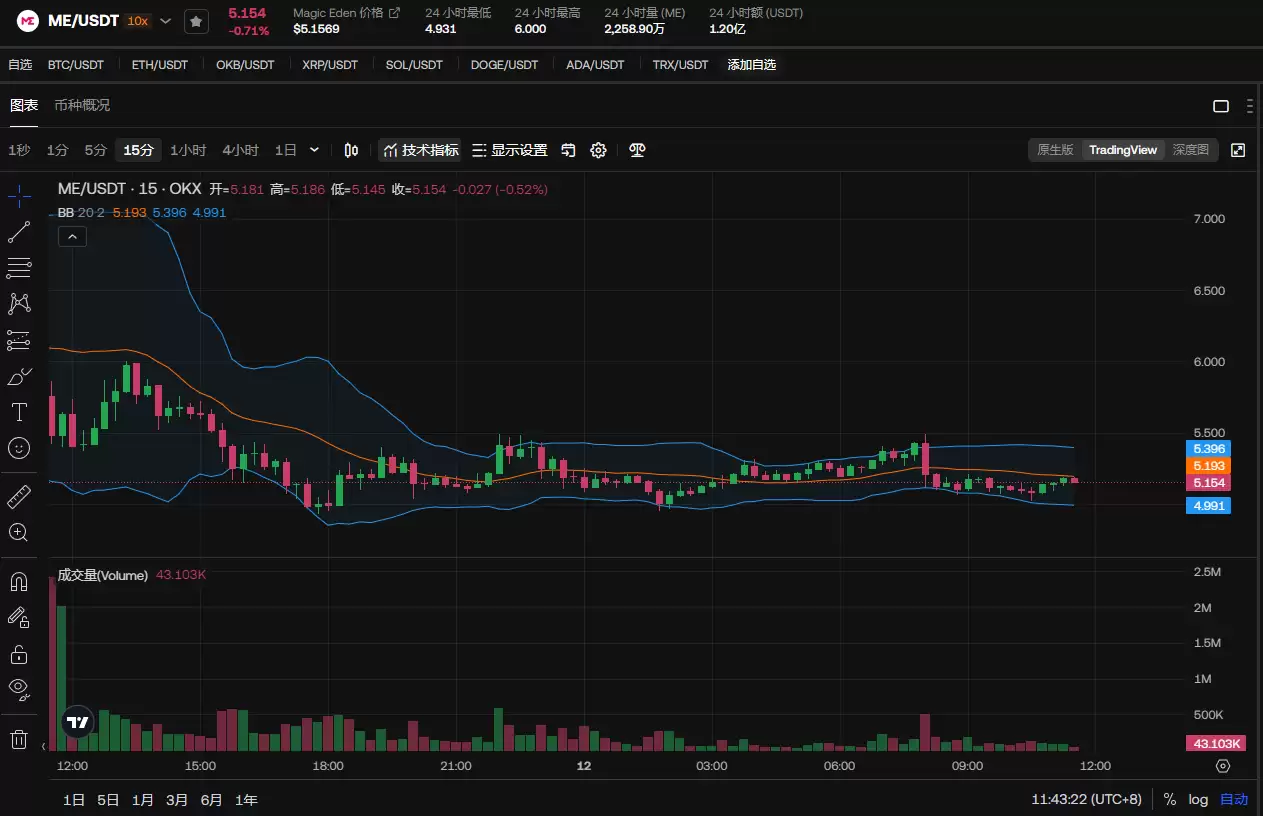Expand chart to fullscreen

click(x=1238, y=150)
